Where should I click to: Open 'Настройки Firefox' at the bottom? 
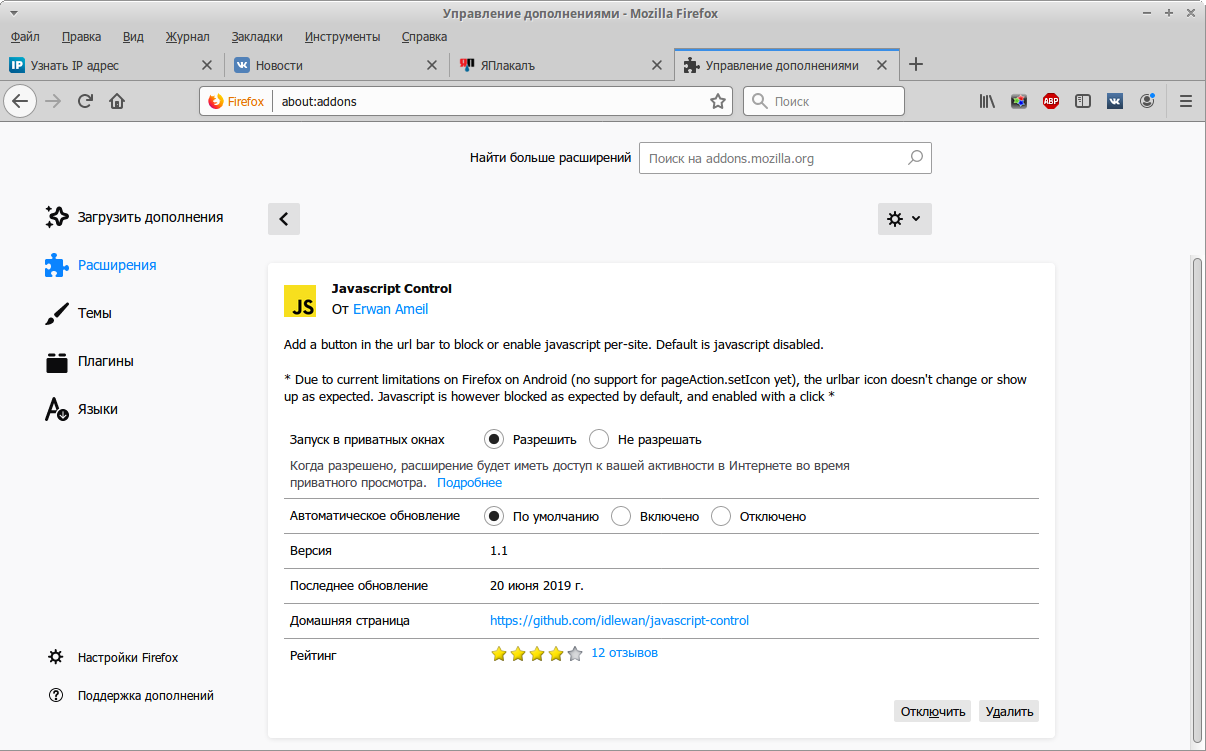tap(114, 658)
